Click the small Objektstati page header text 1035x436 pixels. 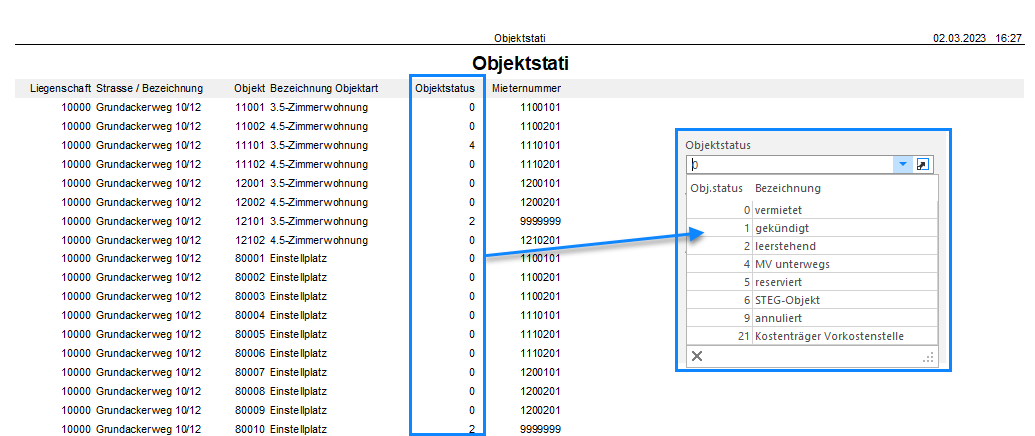[519, 38]
